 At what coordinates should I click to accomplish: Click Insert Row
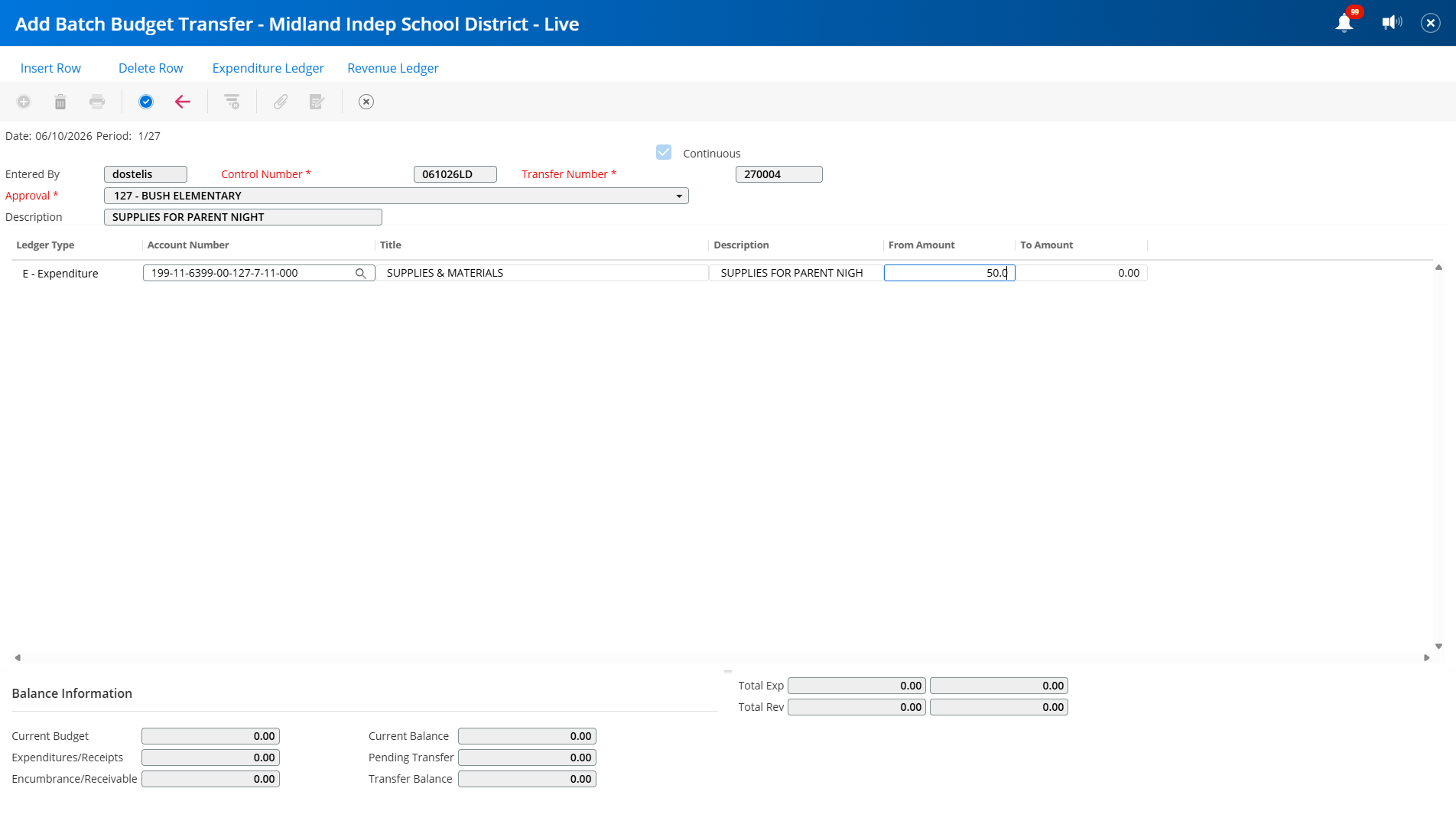click(50, 68)
